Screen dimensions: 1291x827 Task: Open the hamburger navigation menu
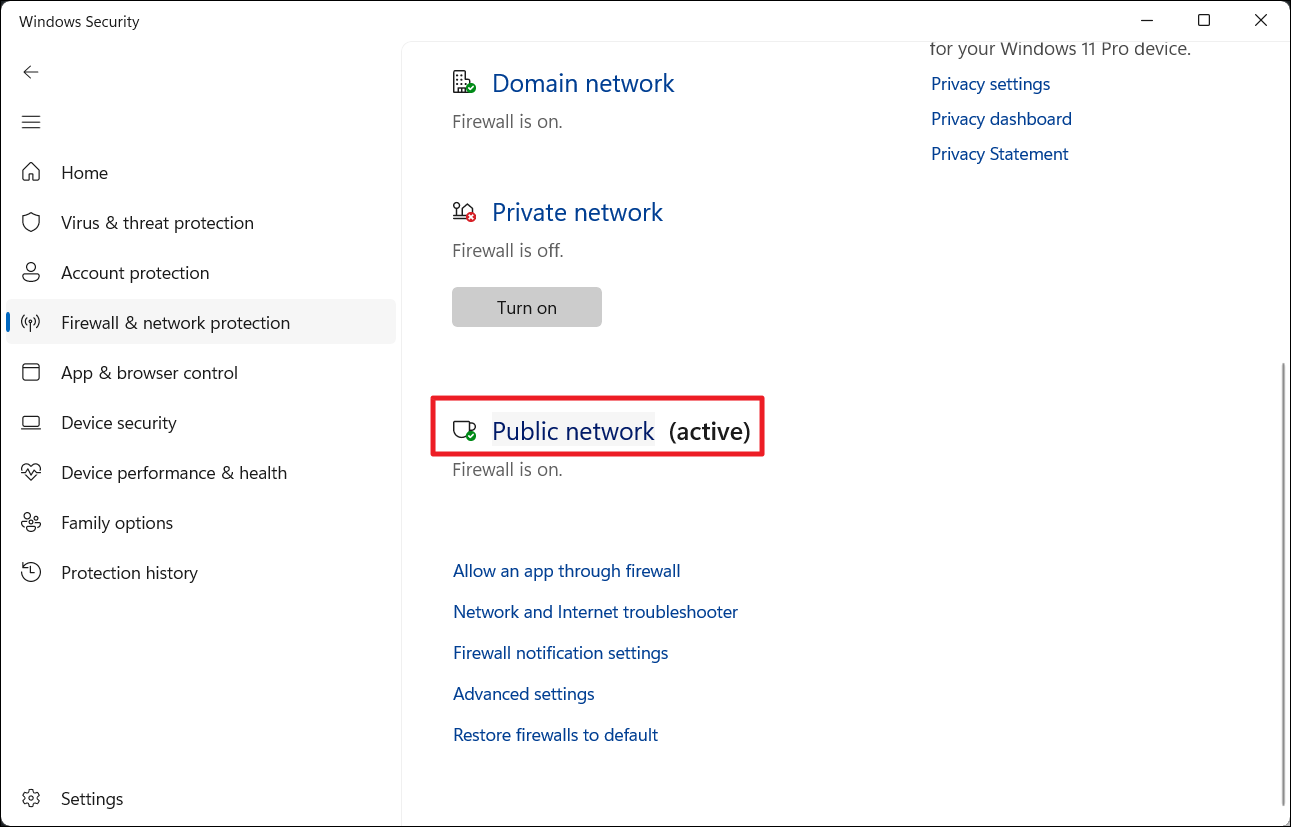point(31,121)
